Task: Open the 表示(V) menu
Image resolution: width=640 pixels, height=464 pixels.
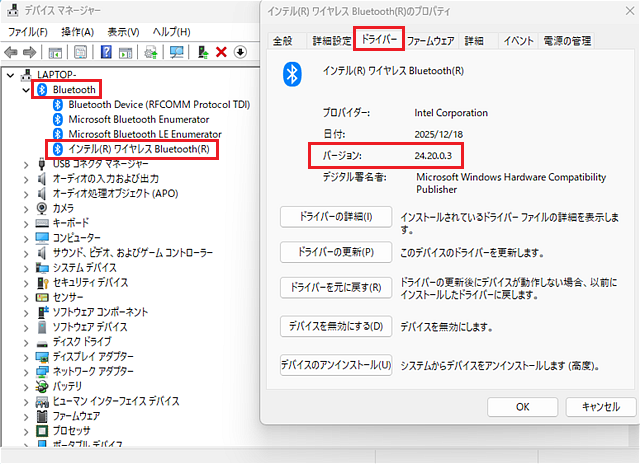Action: [x=123, y=32]
